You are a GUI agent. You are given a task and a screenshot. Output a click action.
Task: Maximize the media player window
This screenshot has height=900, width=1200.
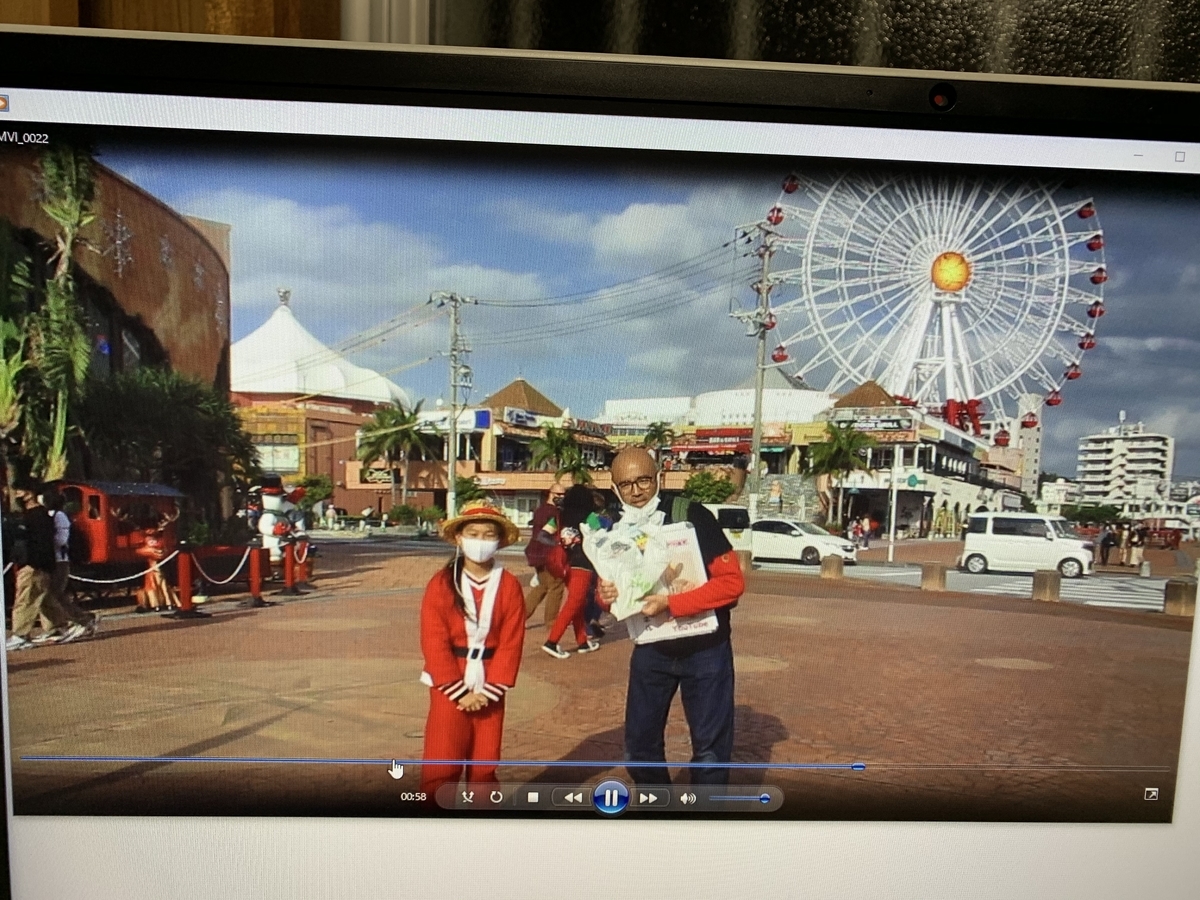coord(1180,157)
